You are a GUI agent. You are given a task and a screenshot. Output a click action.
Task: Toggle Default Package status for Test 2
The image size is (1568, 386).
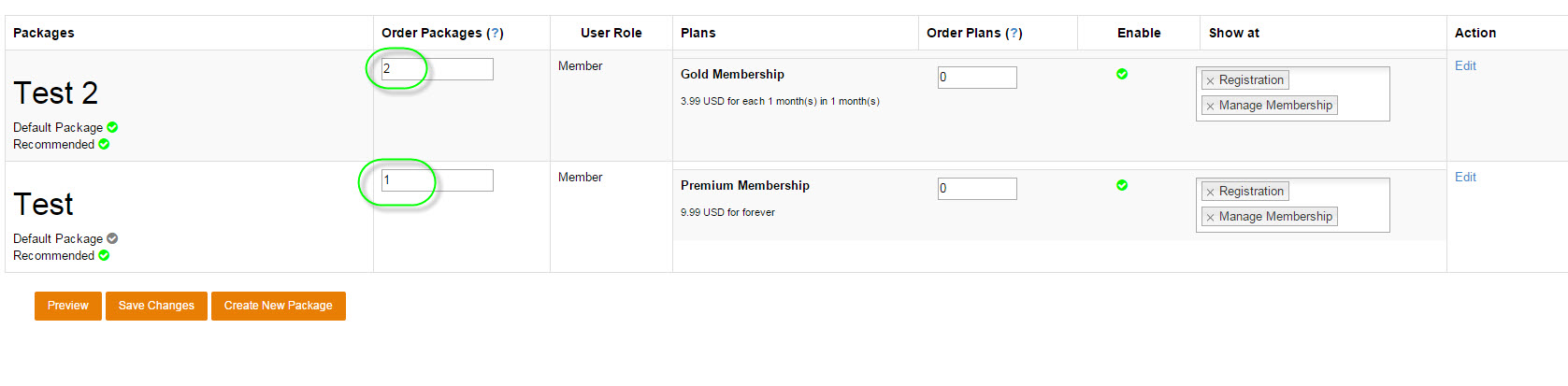[x=112, y=127]
